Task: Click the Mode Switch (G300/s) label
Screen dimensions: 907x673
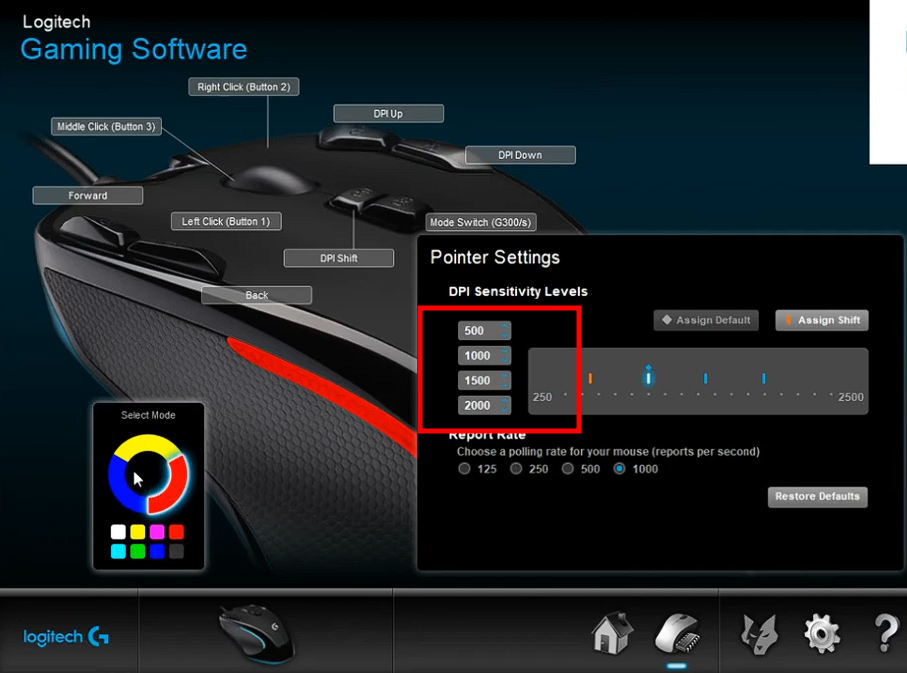Action: [x=481, y=222]
